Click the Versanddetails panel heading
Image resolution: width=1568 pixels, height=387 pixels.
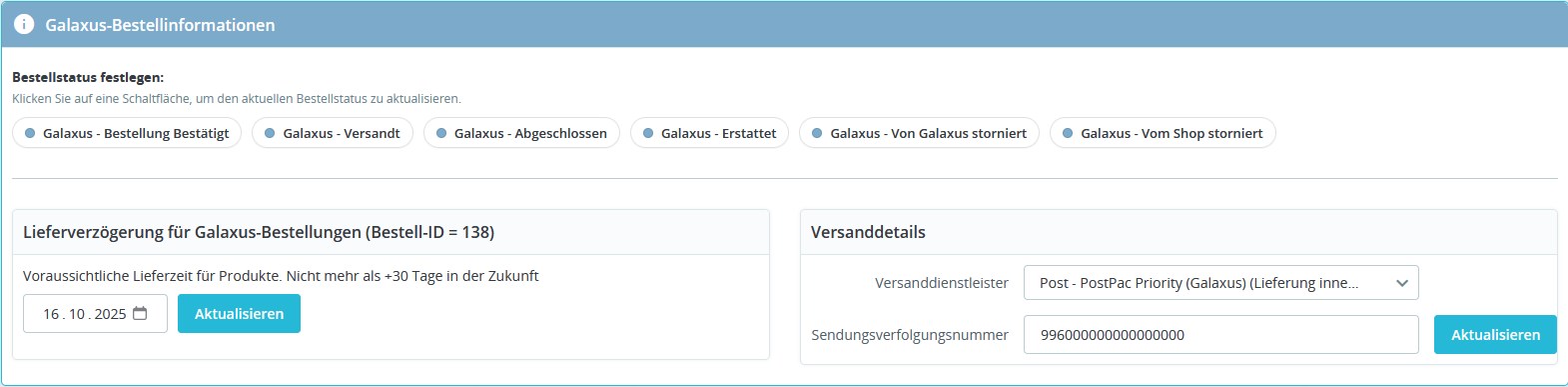[868, 232]
